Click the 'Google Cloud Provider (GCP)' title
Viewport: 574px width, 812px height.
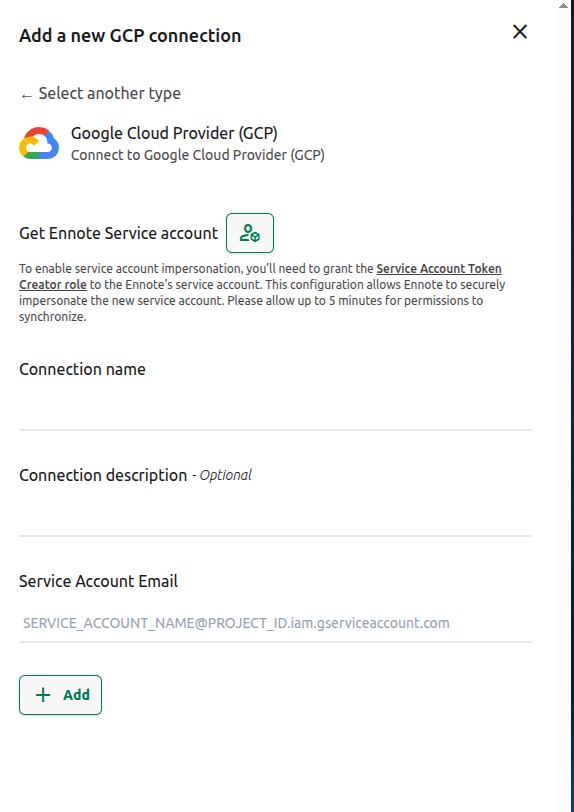174,133
